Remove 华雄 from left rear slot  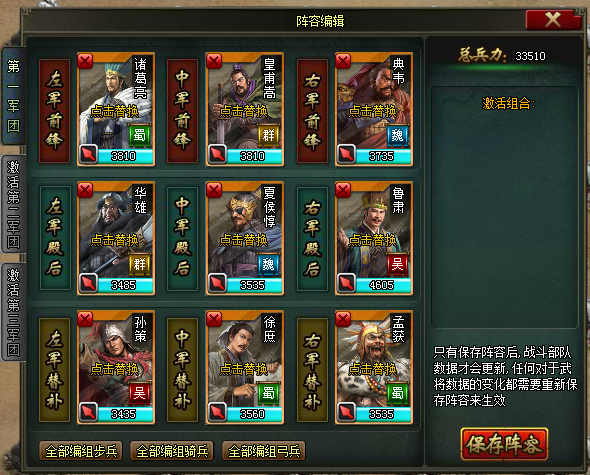[85, 190]
